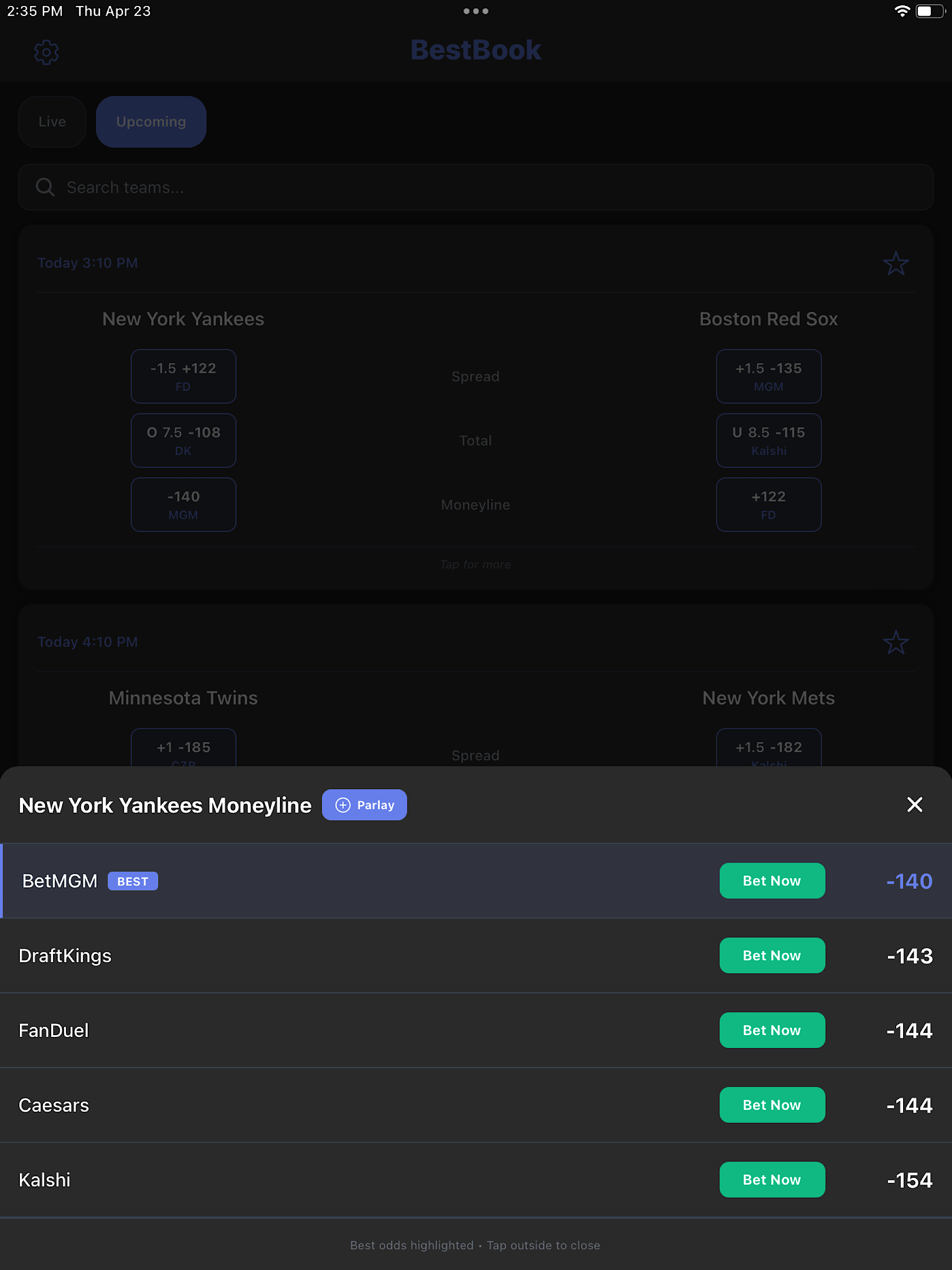
Task: Tap the DraftKings sportsbook name
Action: 65,956
